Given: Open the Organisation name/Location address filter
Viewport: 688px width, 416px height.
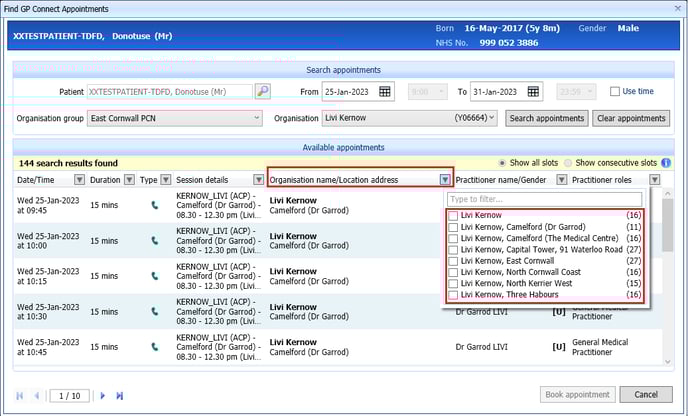Looking at the screenshot, I should pos(444,180).
